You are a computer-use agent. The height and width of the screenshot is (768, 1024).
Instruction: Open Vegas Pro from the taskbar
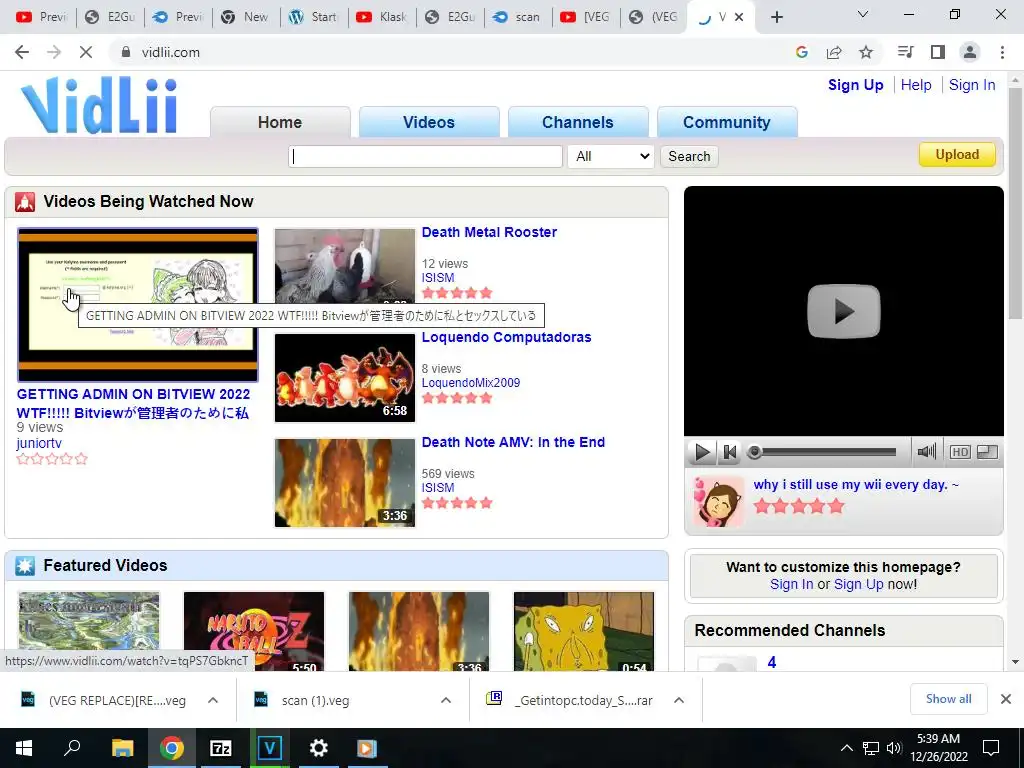click(x=269, y=748)
